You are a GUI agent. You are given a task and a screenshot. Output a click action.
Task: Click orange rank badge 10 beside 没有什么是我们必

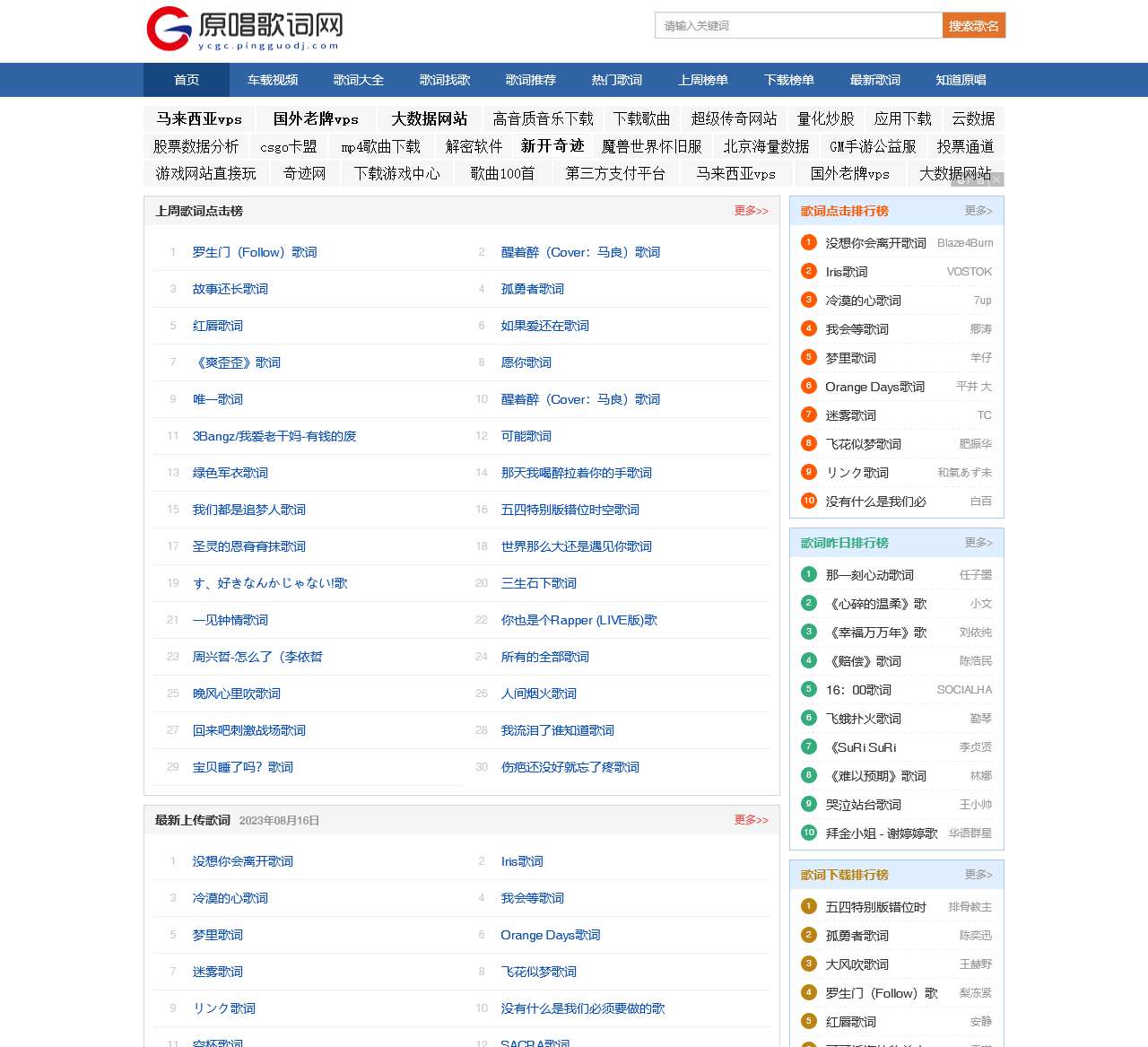[x=808, y=501]
